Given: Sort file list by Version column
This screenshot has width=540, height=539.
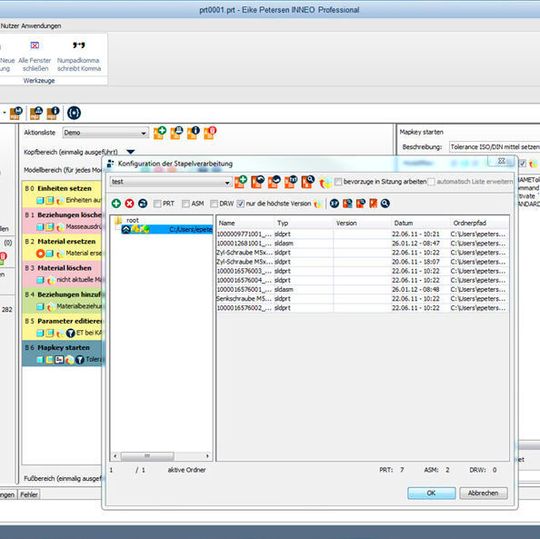Looking at the screenshot, I should pos(362,223).
